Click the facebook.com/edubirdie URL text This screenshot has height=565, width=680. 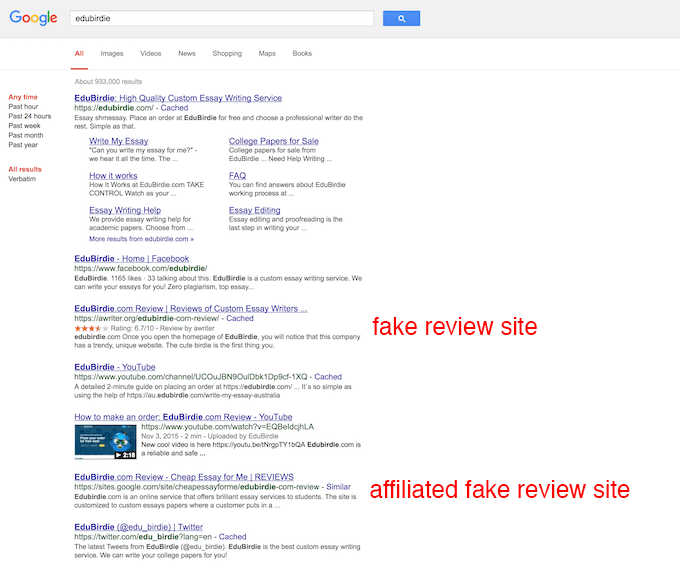point(141,268)
